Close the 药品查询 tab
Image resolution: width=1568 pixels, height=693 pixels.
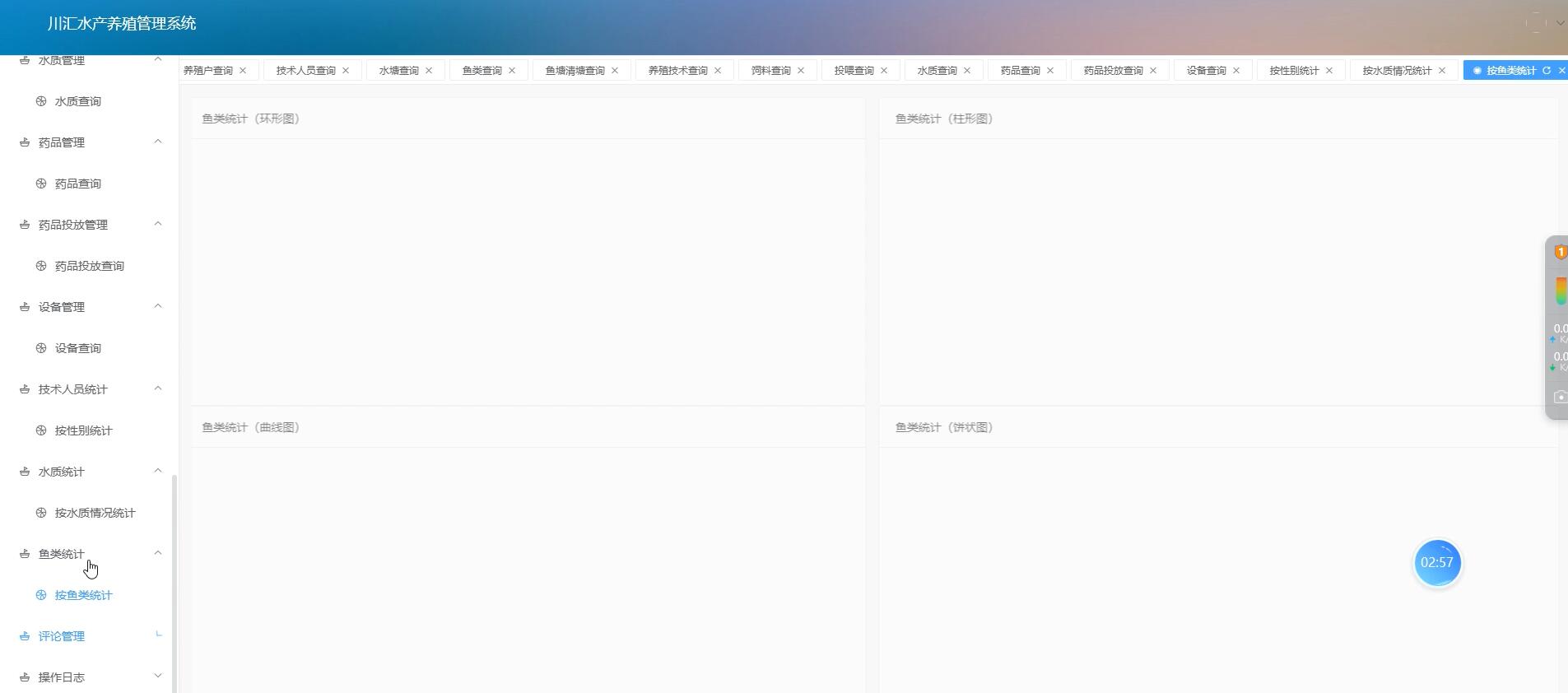(1050, 71)
